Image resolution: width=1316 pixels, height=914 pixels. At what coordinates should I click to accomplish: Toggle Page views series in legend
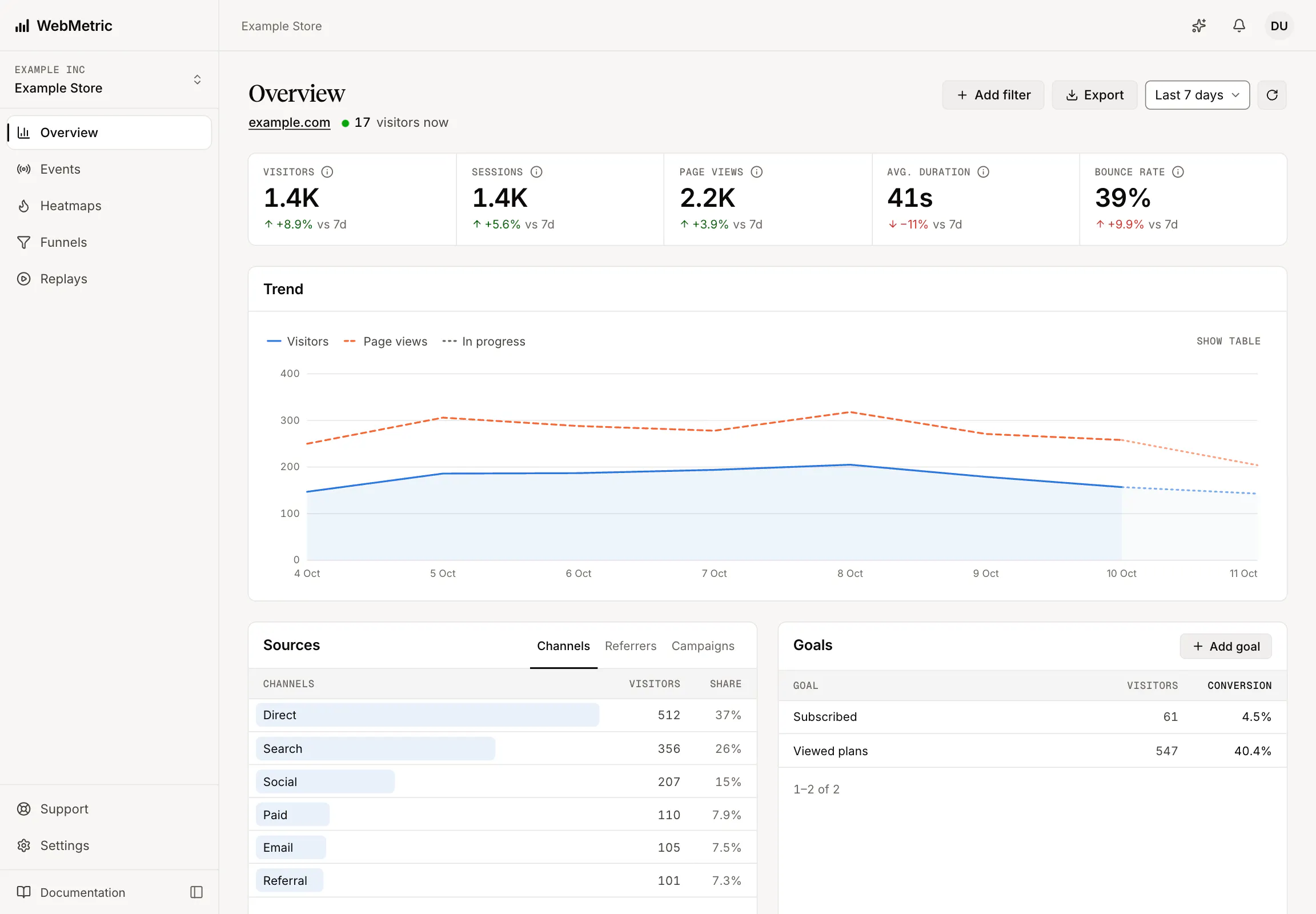tap(386, 341)
